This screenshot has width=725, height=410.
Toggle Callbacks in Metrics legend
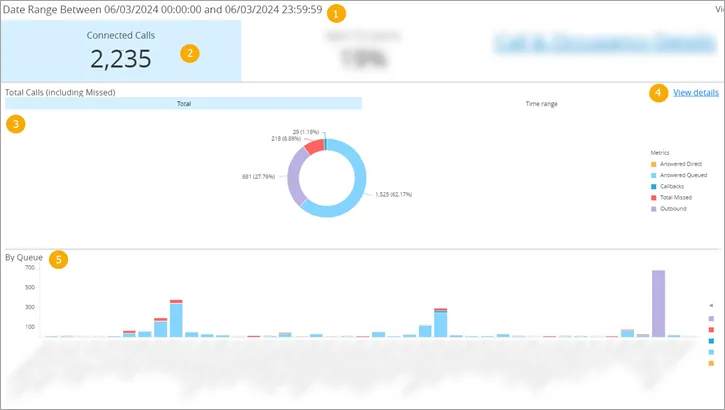667,186
